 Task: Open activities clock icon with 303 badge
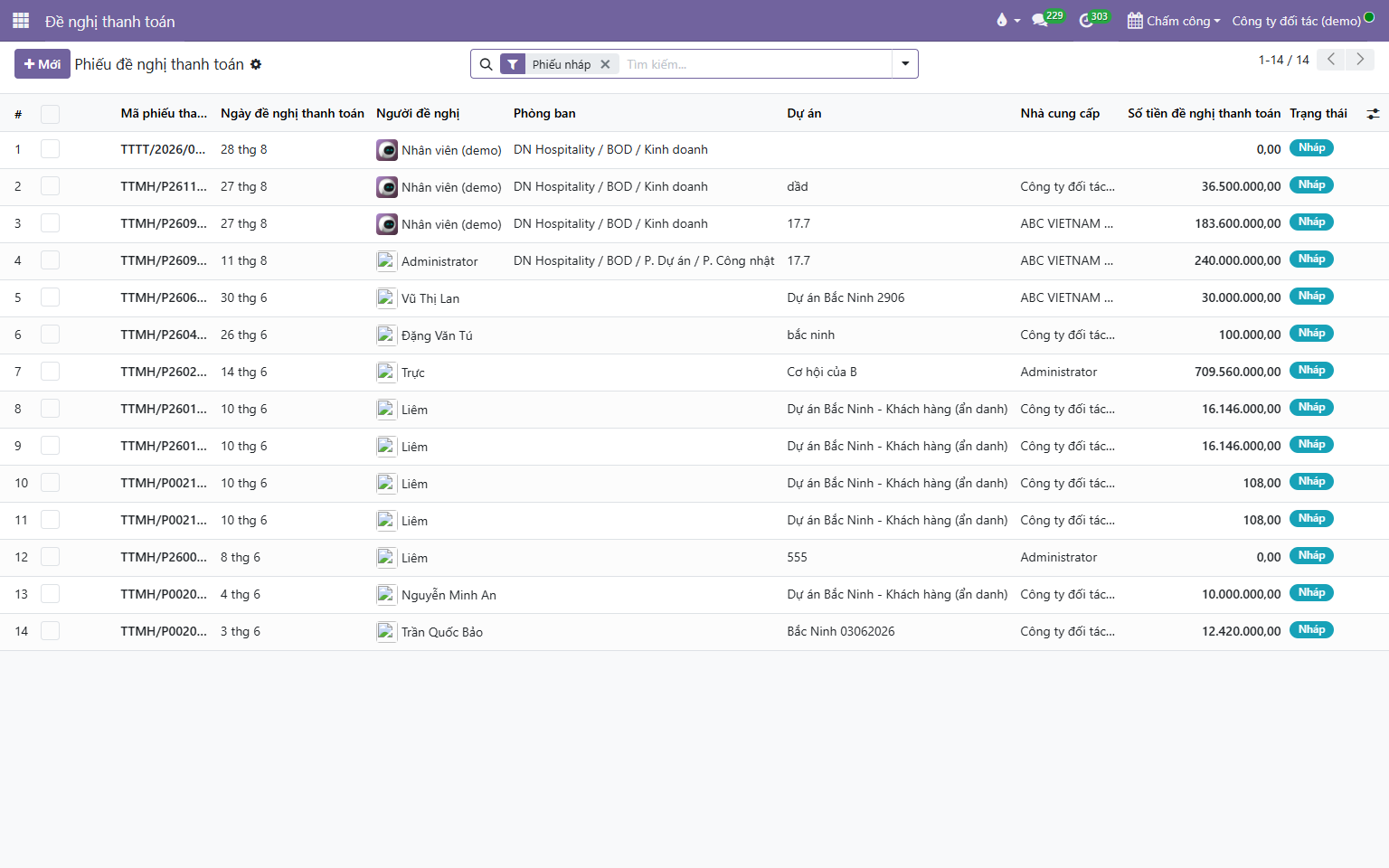coord(1093,20)
